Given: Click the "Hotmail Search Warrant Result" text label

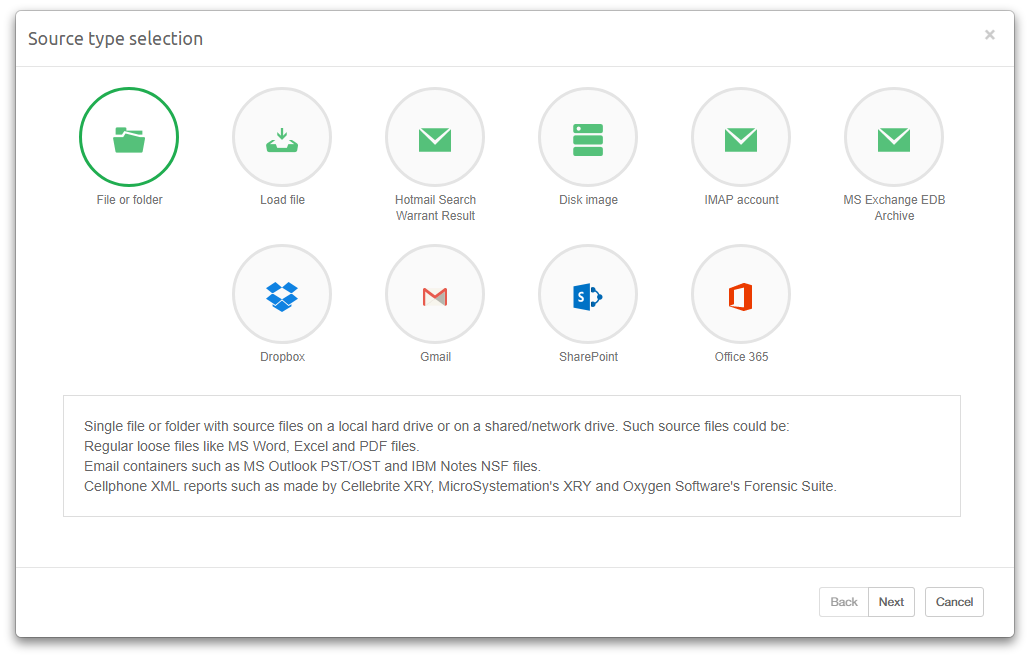Looking at the screenshot, I should pos(435,208).
